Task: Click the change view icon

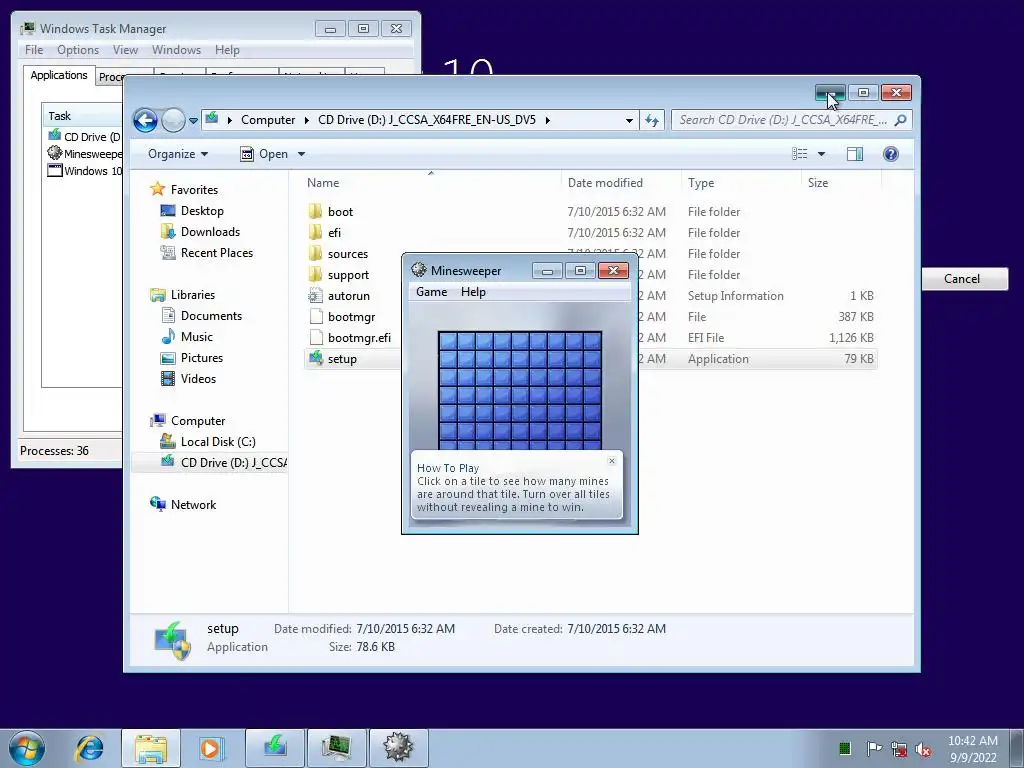Action: pyautogui.click(x=799, y=154)
